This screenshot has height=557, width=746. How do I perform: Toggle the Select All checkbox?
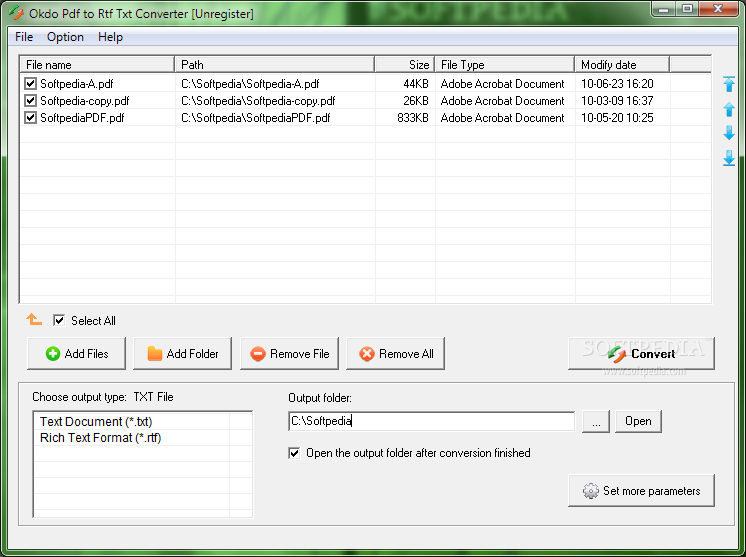(59, 320)
